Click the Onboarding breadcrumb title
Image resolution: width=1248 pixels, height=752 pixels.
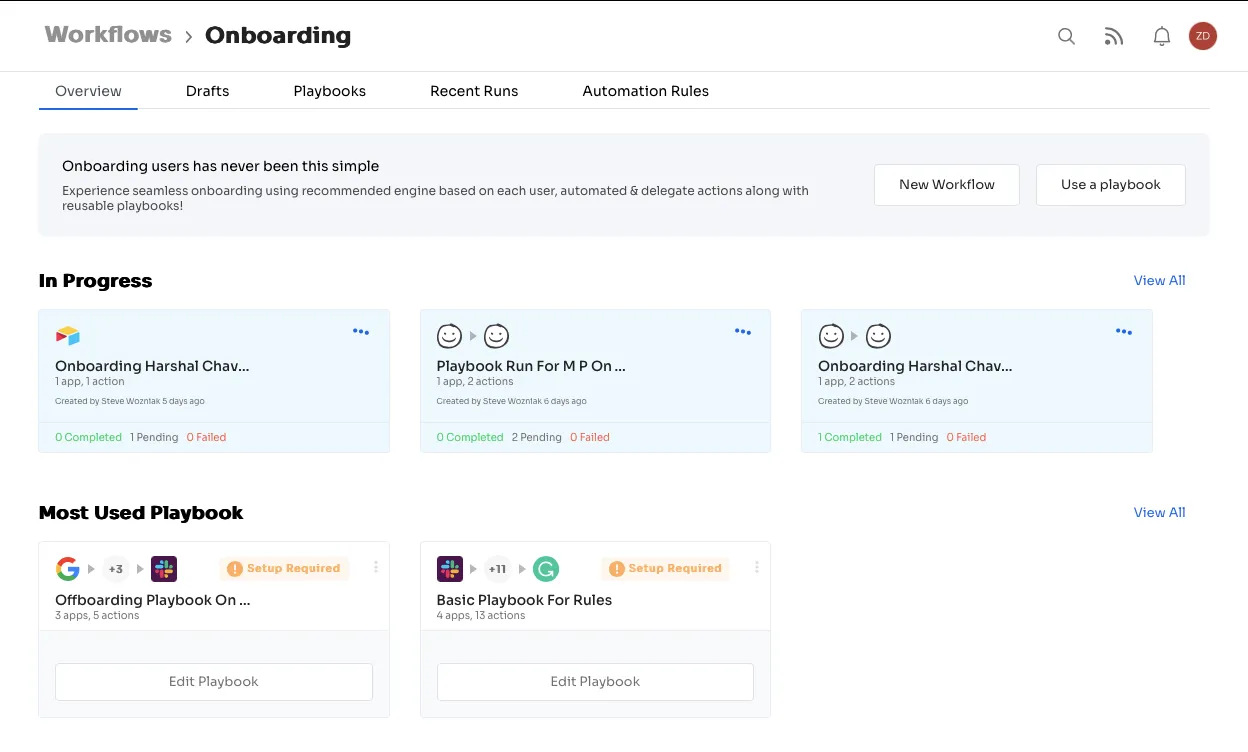click(x=278, y=36)
